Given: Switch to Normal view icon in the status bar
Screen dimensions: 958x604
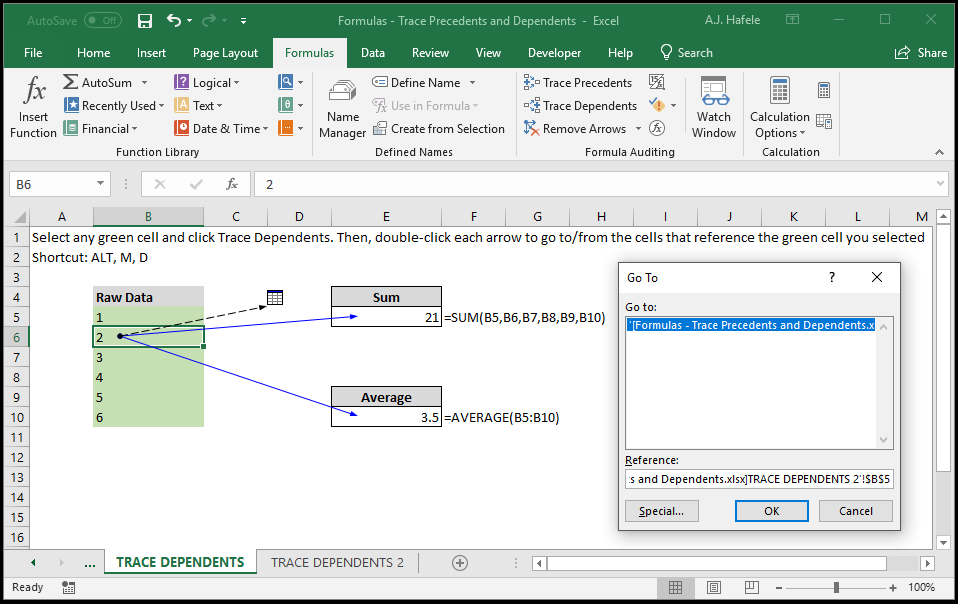Looking at the screenshot, I should point(675,588).
